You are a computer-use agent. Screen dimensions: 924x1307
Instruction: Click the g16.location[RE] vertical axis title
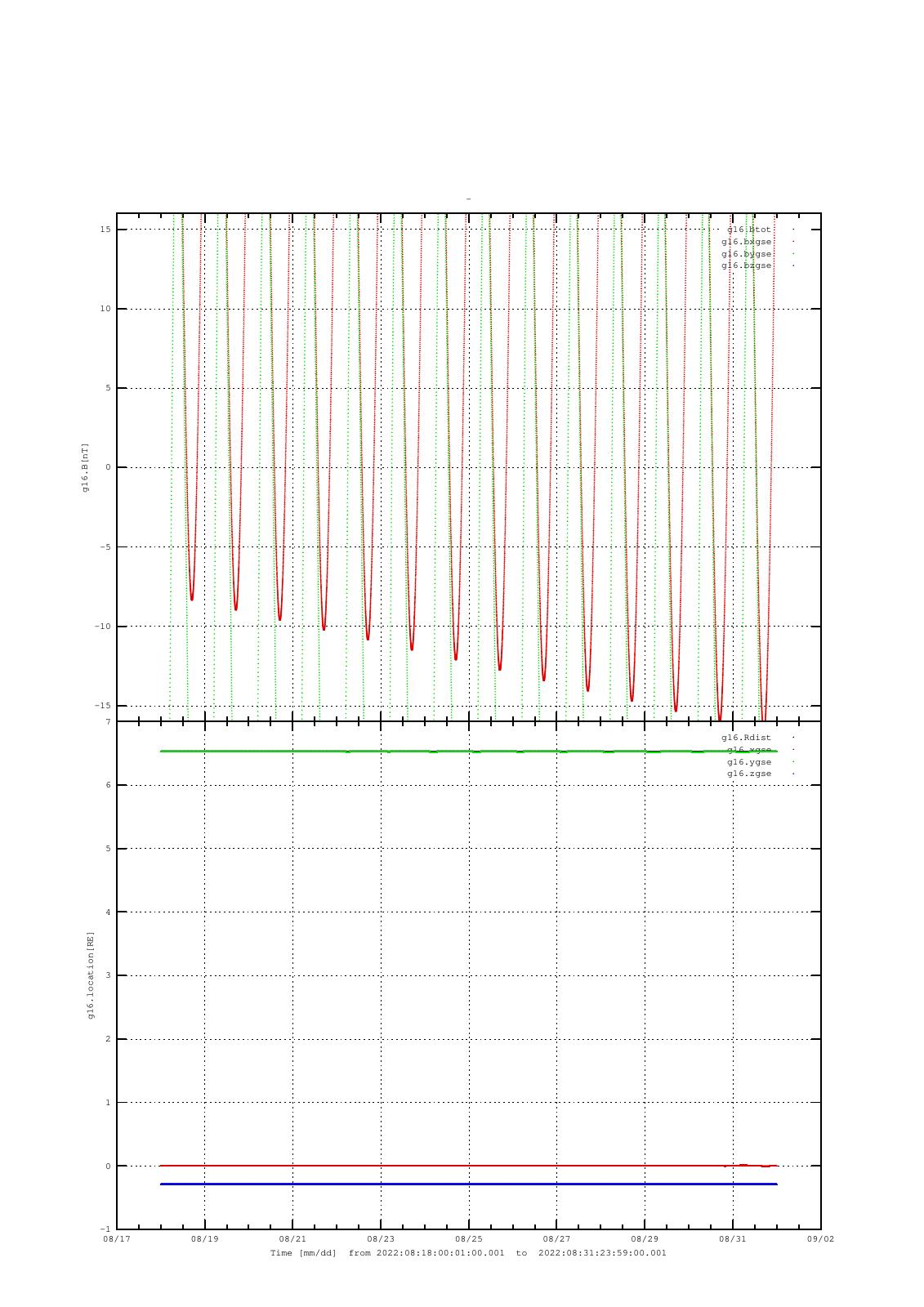(x=91, y=975)
